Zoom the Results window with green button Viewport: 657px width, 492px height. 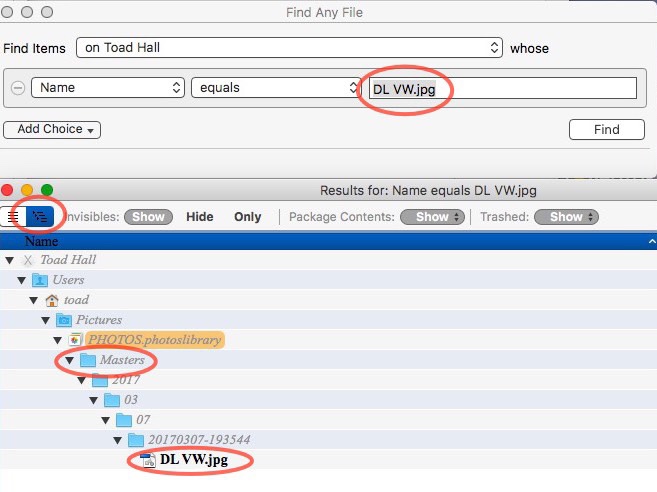[x=47, y=190]
